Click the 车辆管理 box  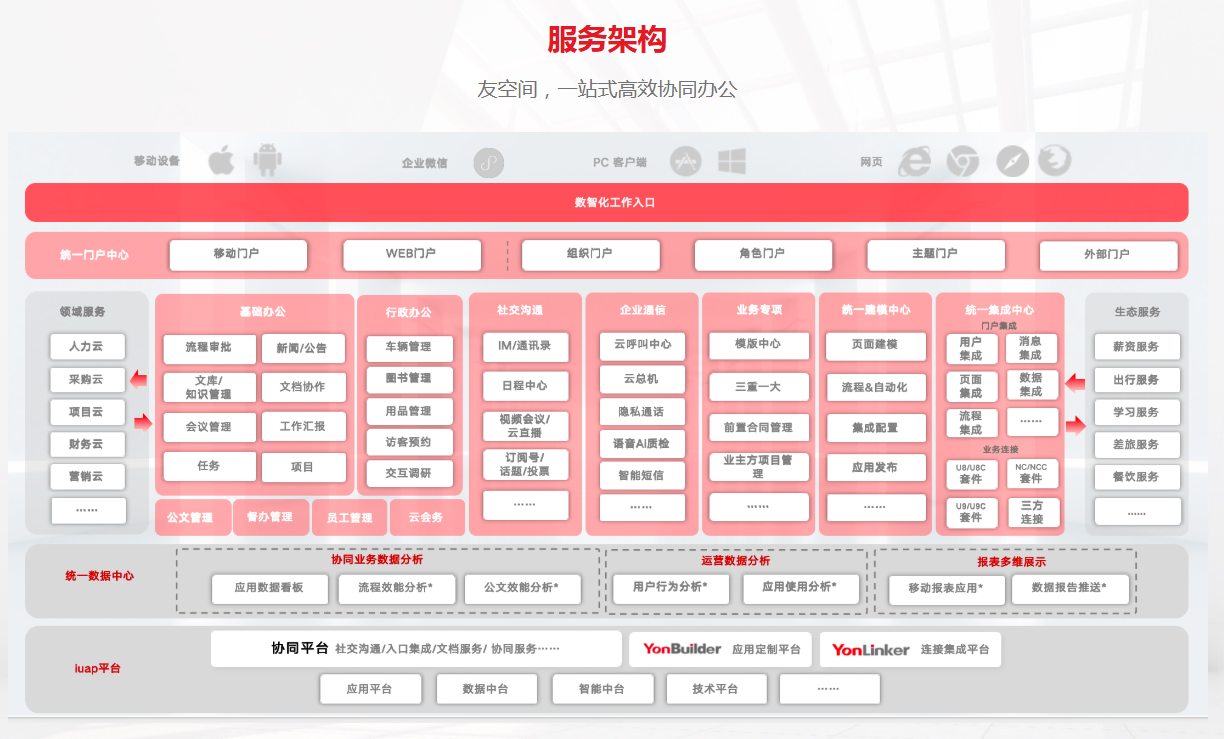(x=409, y=348)
